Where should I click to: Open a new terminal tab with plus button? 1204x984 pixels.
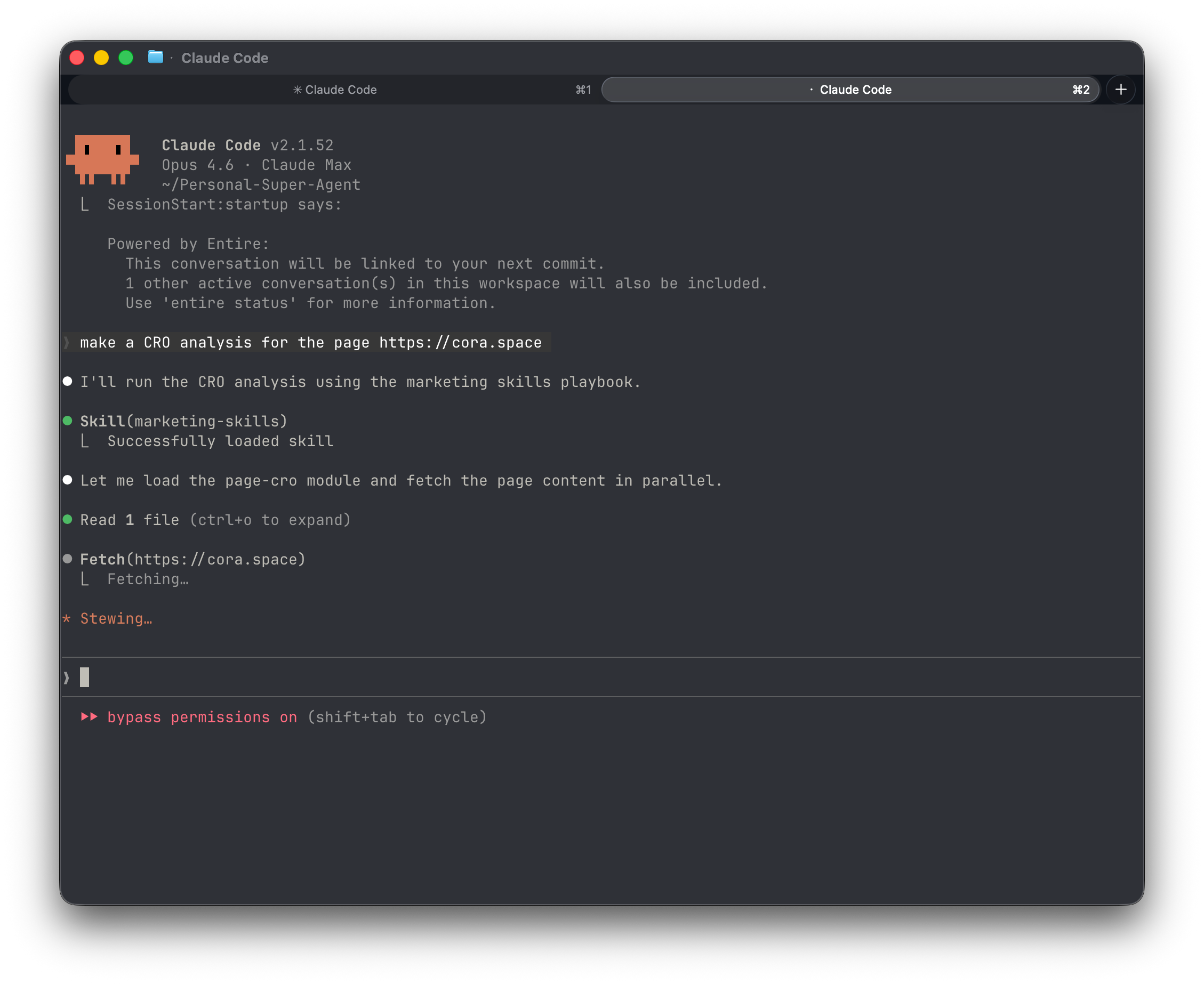point(1120,90)
